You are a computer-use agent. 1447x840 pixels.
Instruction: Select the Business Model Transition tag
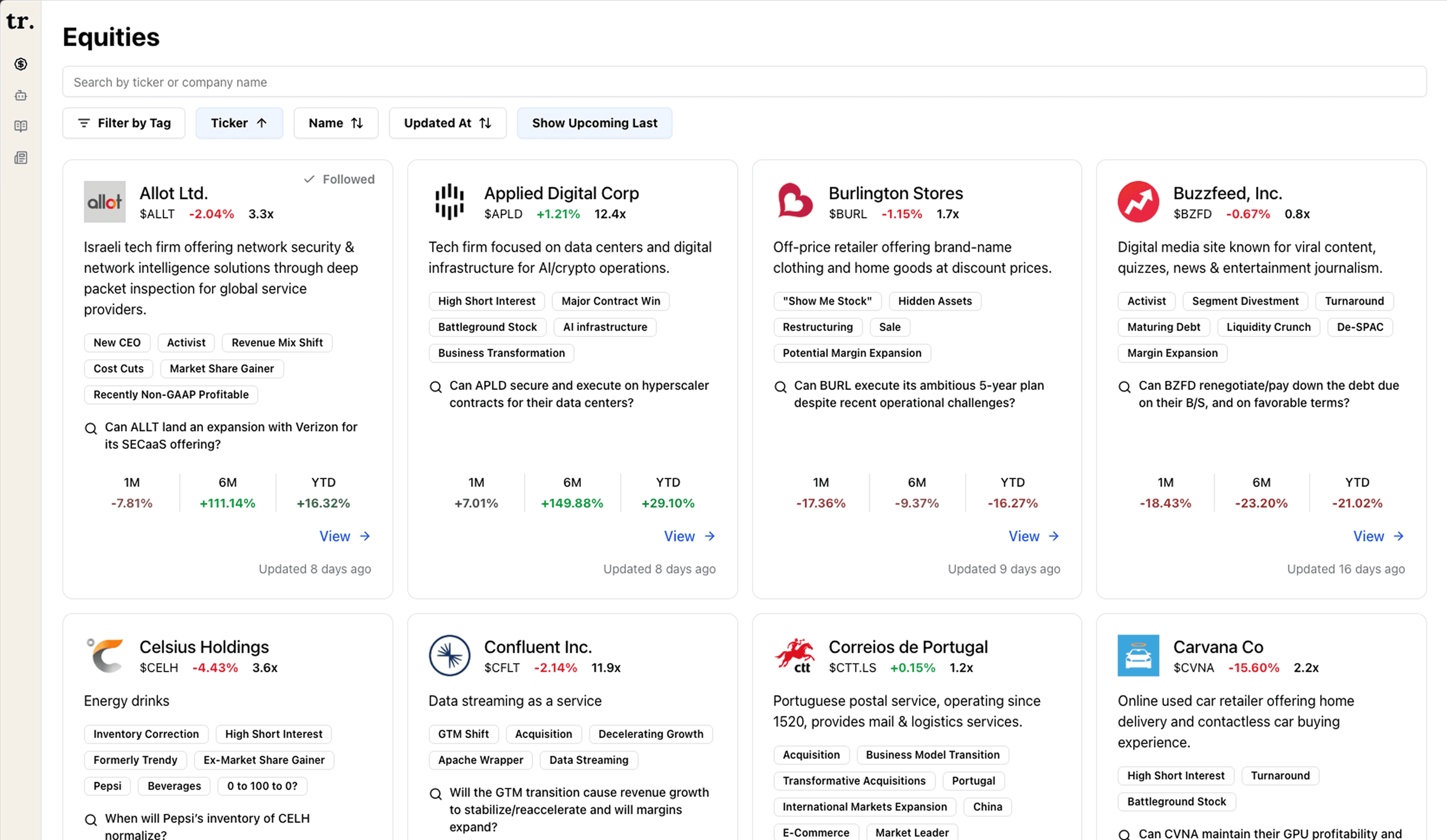tap(932, 755)
